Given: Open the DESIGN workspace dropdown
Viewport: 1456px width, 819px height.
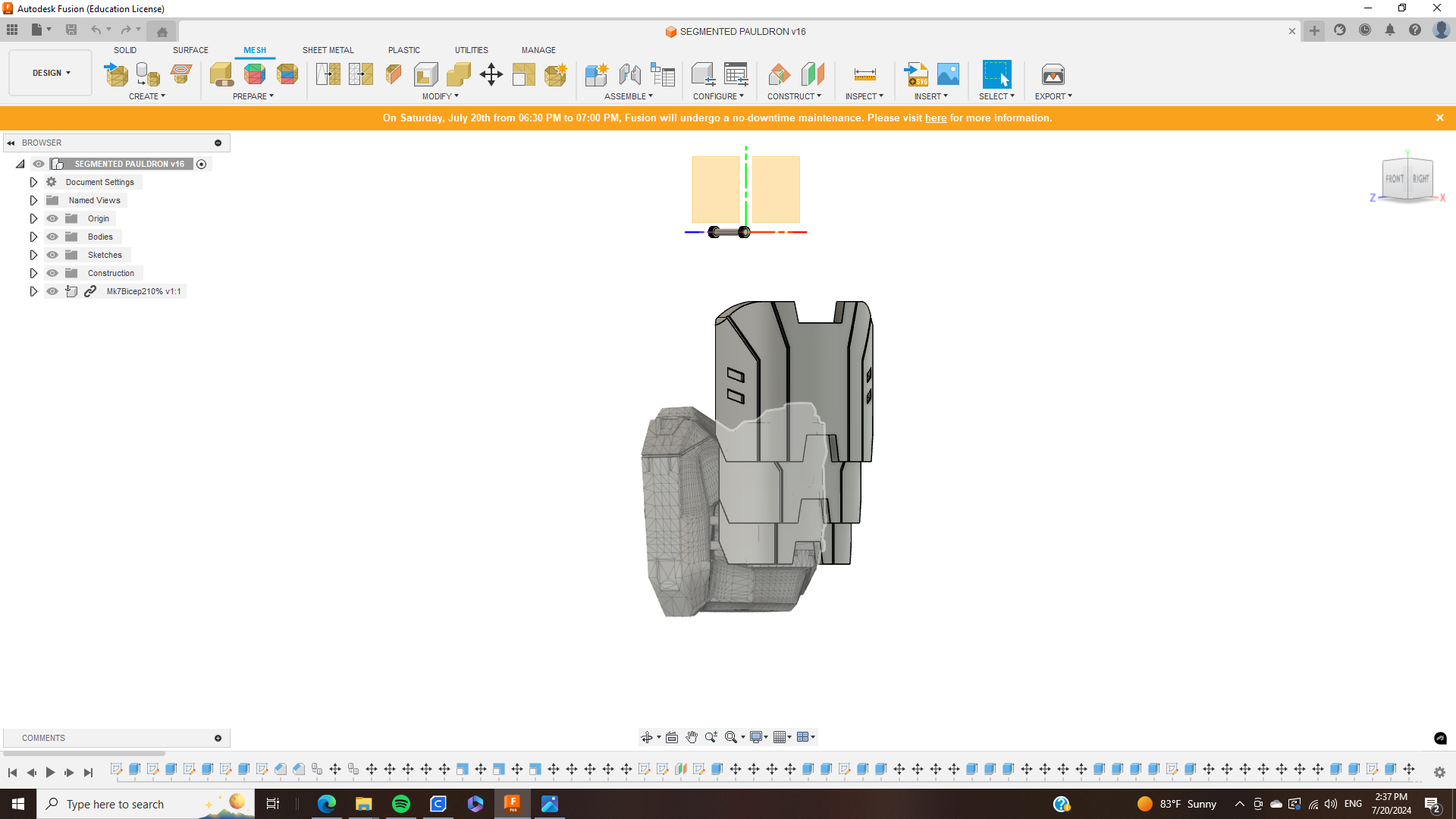Looking at the screenshot, I should (51, 73).
